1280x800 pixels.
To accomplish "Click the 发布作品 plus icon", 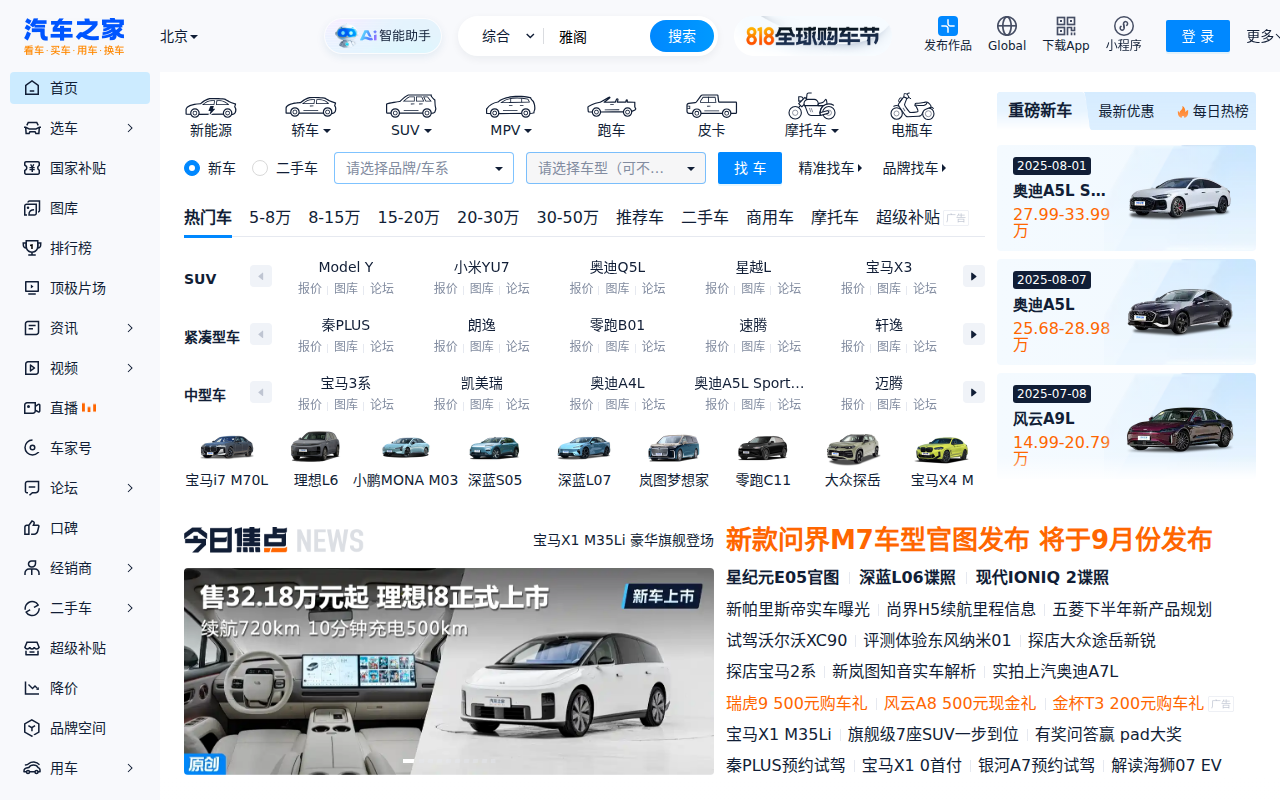I will pos(948,27).
